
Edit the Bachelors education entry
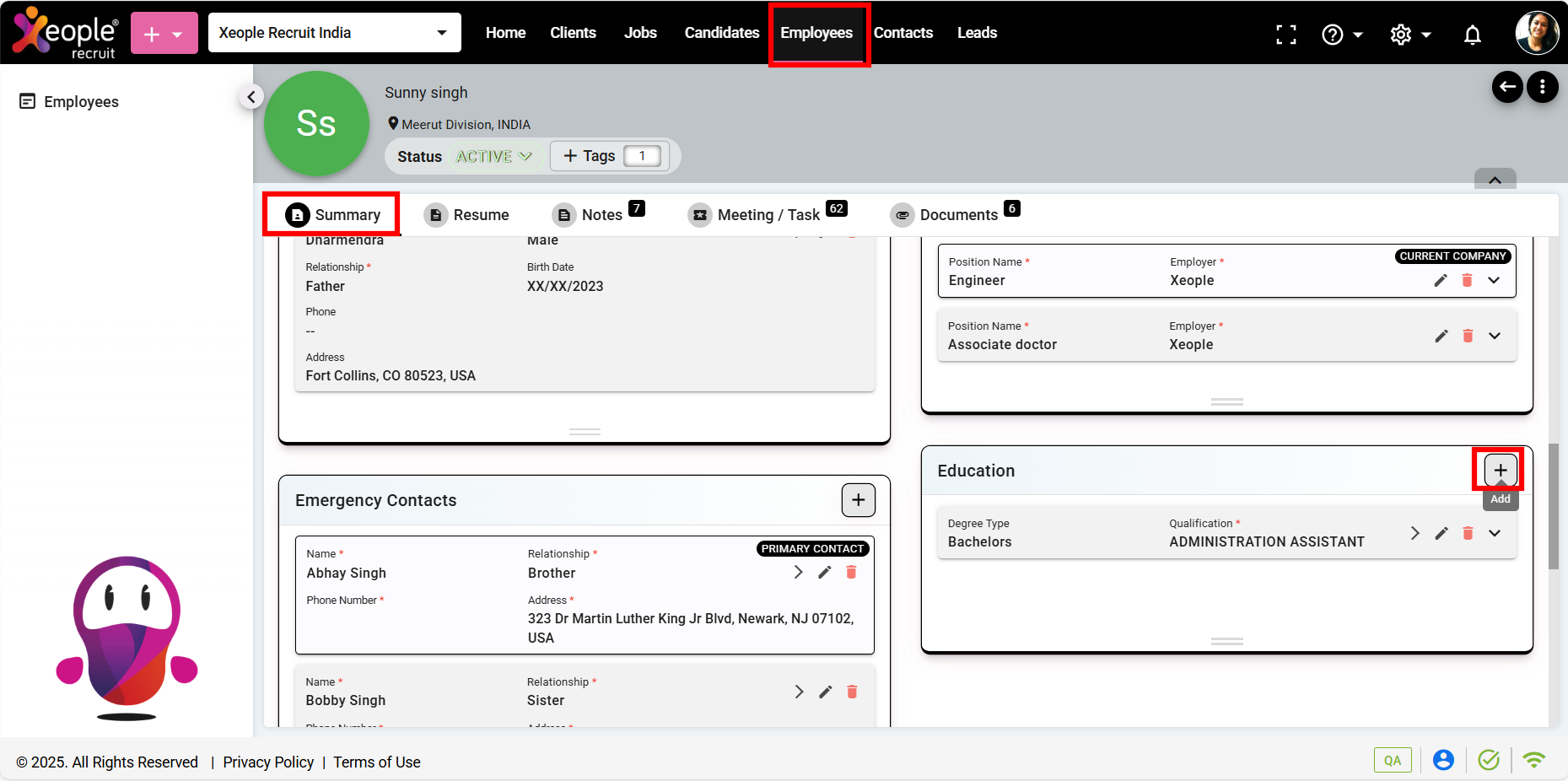1441,533
